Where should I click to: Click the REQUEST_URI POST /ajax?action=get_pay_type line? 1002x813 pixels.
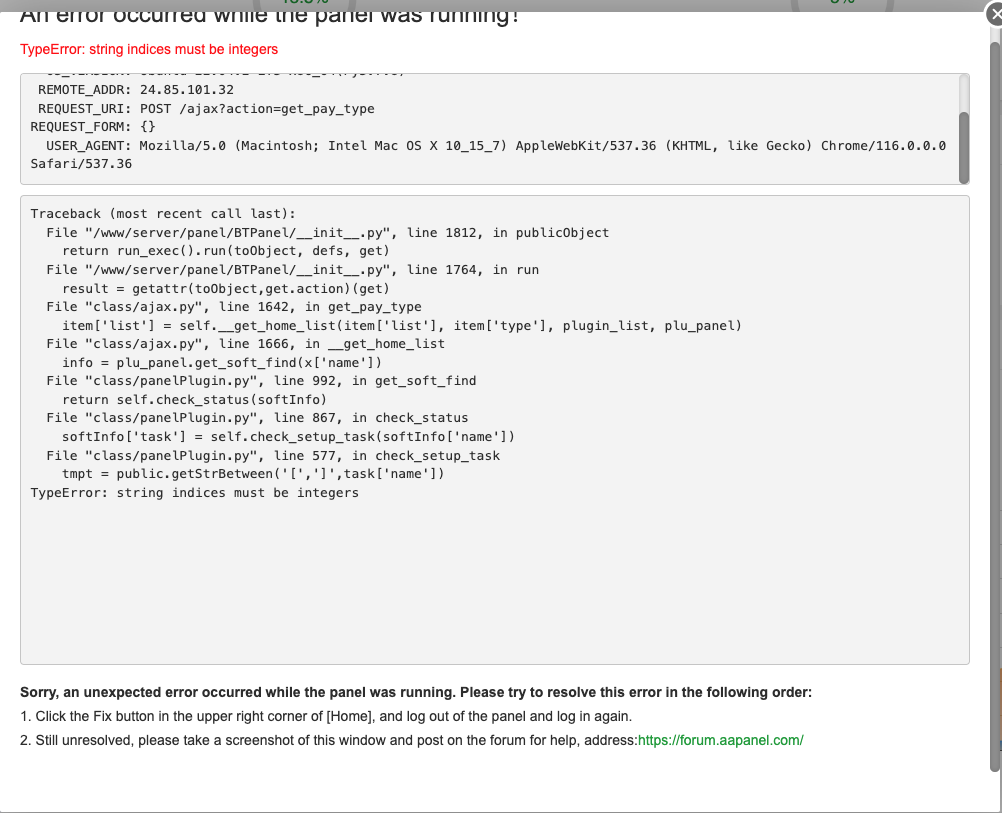pos(206,109)
